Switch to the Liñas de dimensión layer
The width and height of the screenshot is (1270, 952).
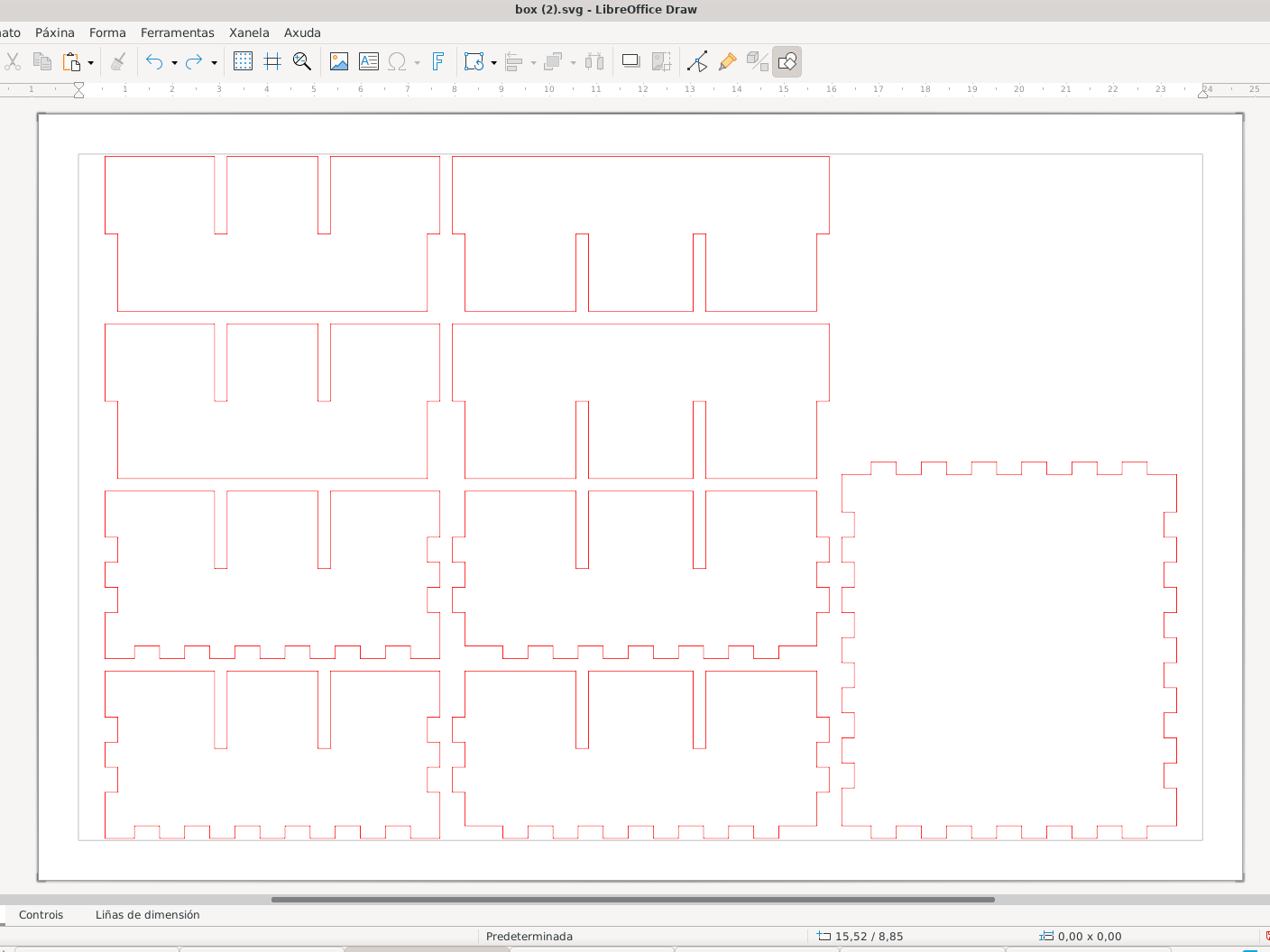(x=146, y=914)
